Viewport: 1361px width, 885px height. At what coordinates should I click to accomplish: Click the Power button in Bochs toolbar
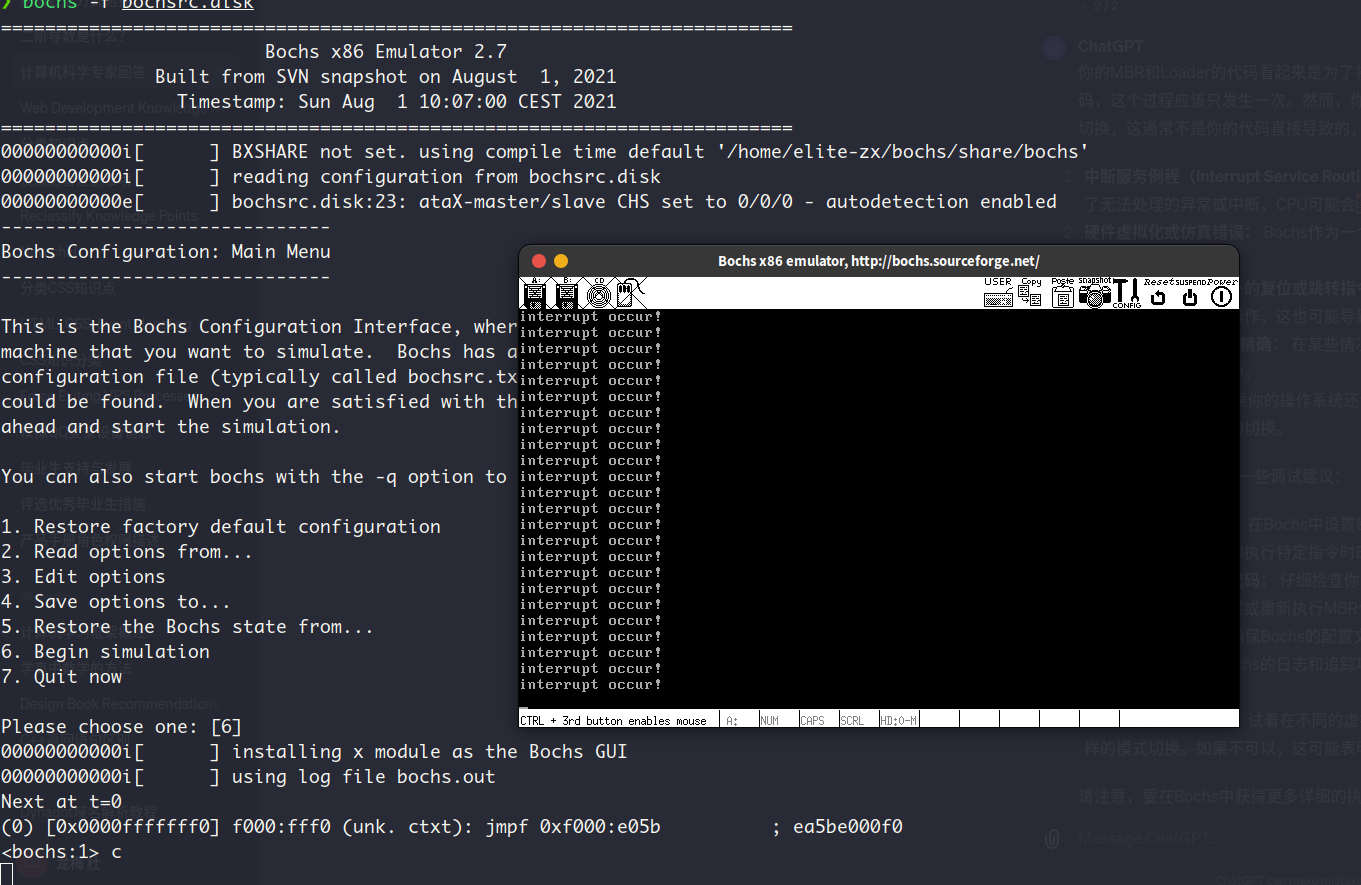(1222, 294)
